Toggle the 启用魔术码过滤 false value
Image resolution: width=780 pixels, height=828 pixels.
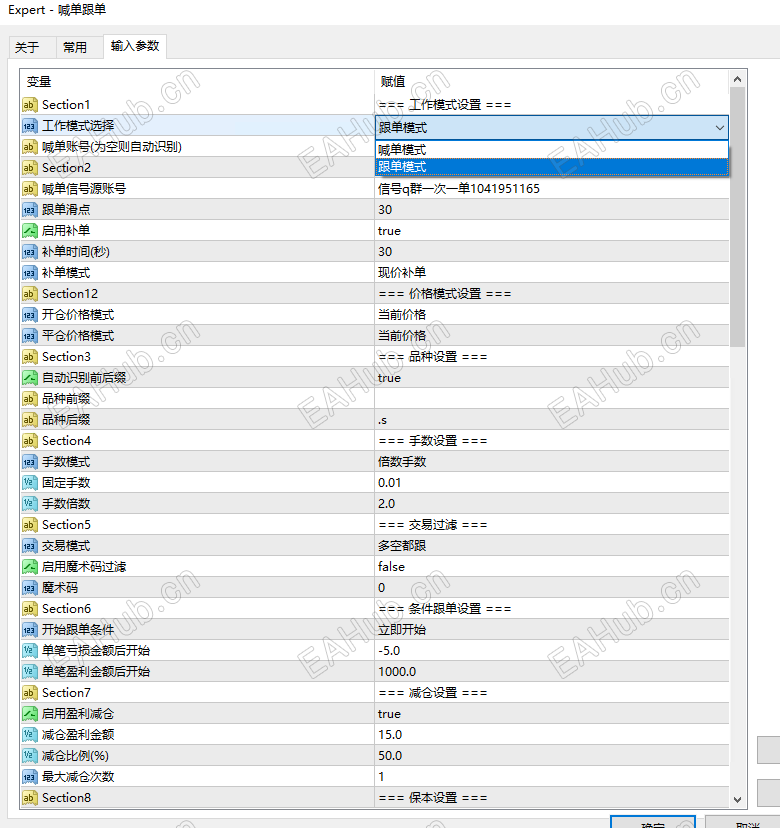pyautogui.click(x=552, y=567)
